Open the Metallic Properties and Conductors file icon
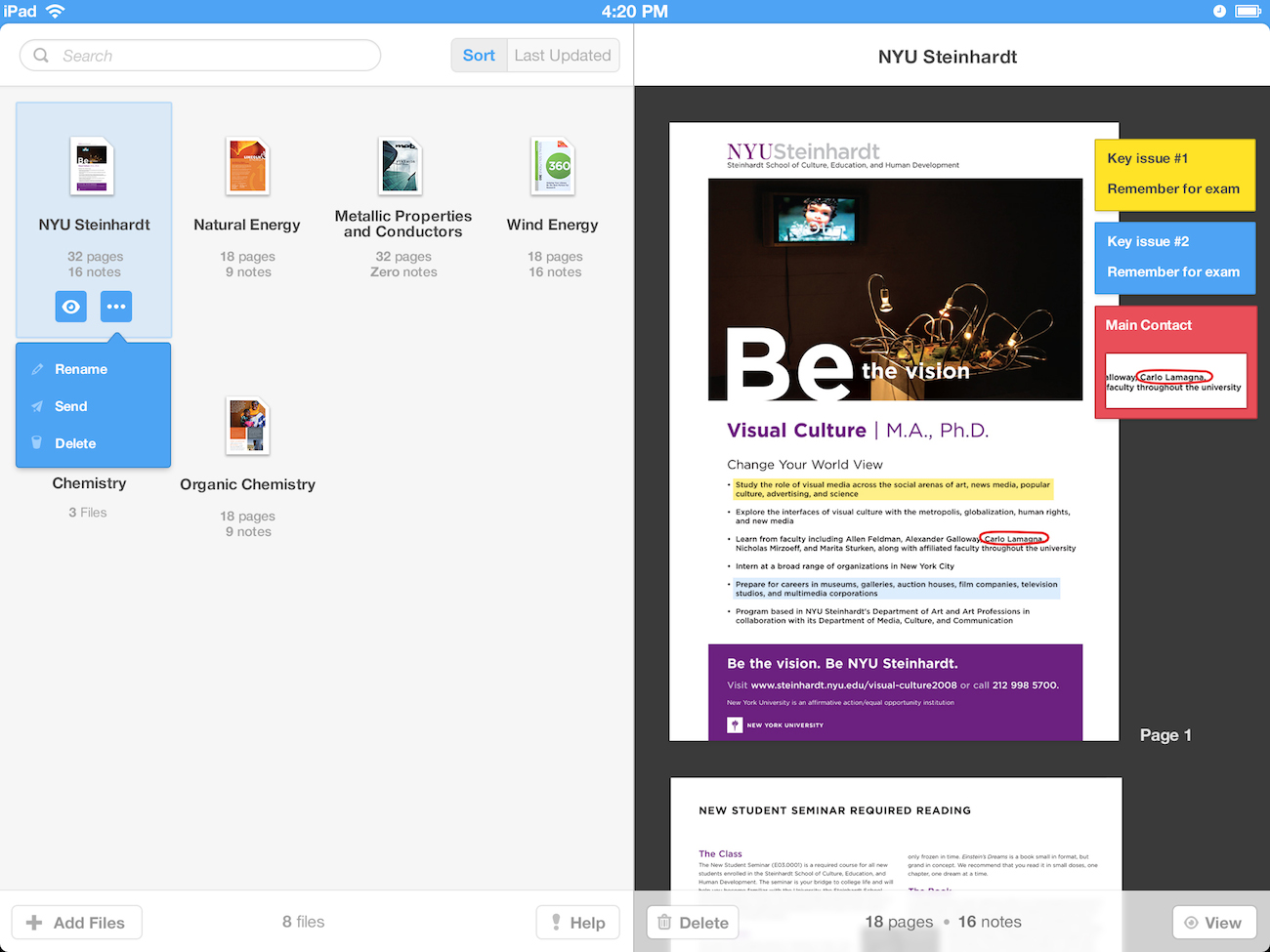The image size is (1270, 952). 402,166
